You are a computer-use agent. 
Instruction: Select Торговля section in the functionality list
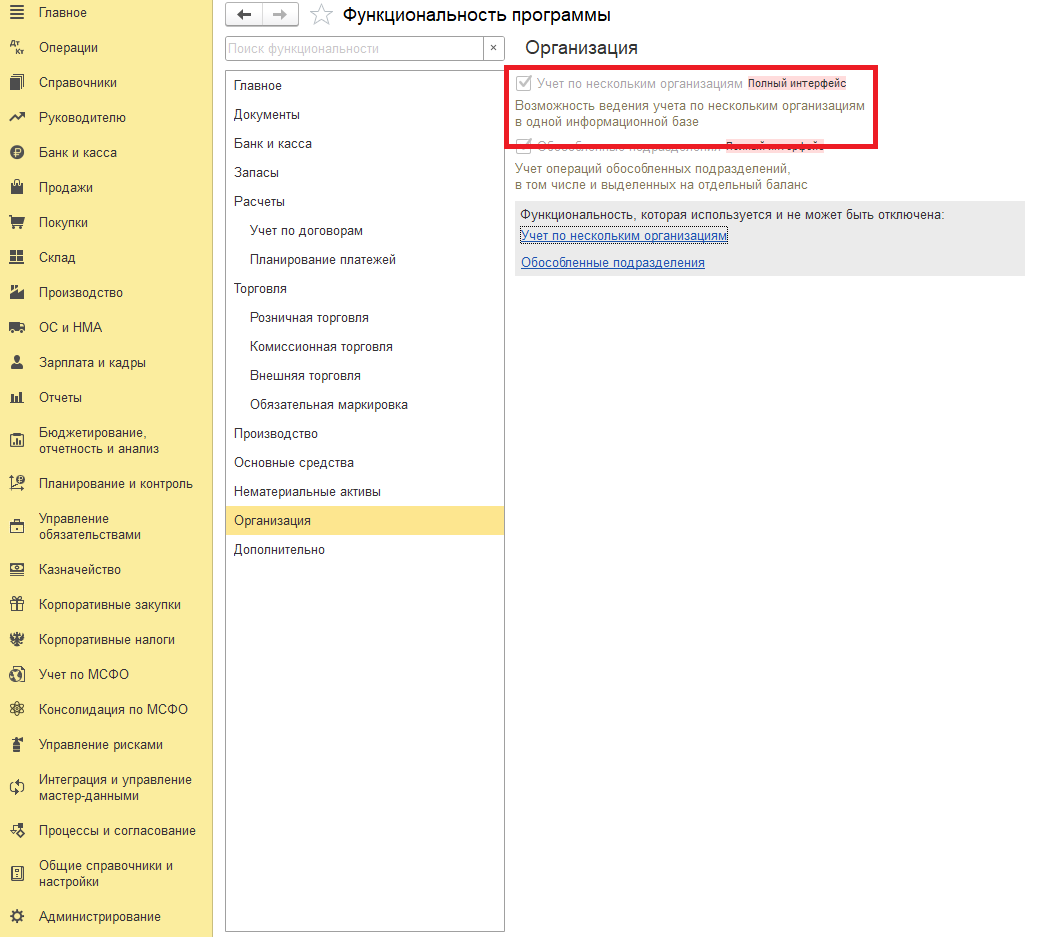[x=260, y=289]
